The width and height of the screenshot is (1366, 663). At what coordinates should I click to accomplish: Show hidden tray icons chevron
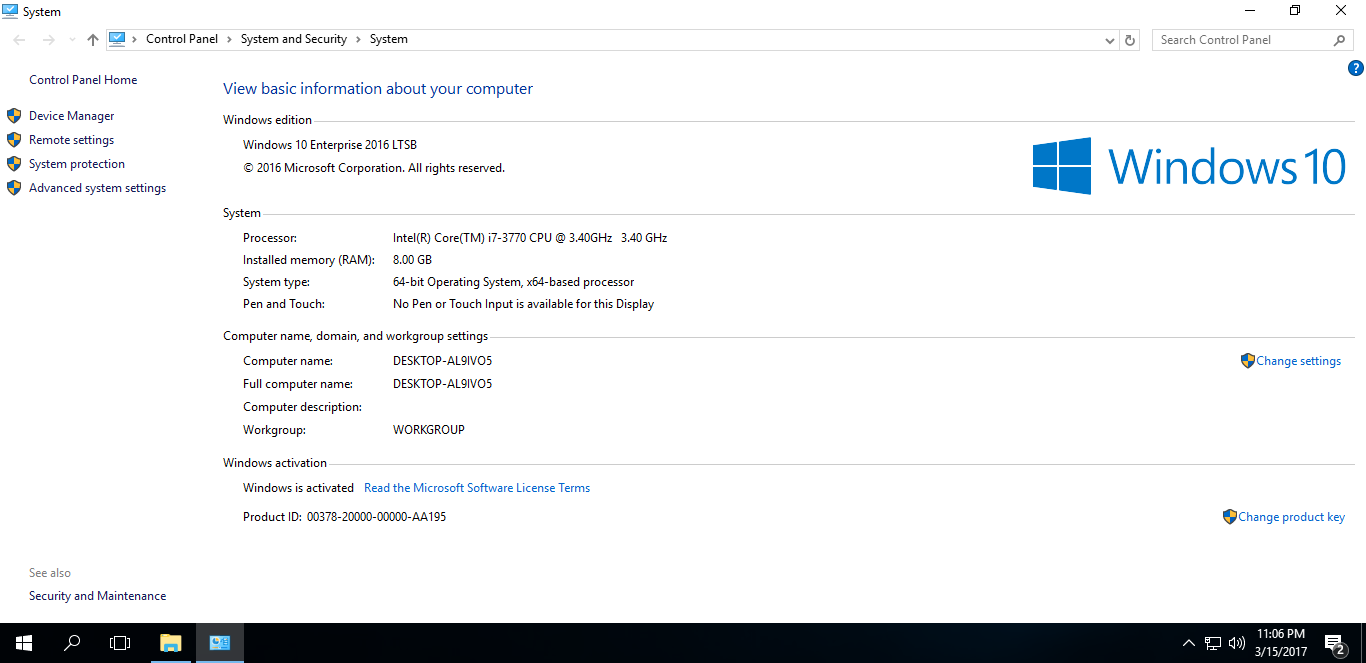(1188, 643)
